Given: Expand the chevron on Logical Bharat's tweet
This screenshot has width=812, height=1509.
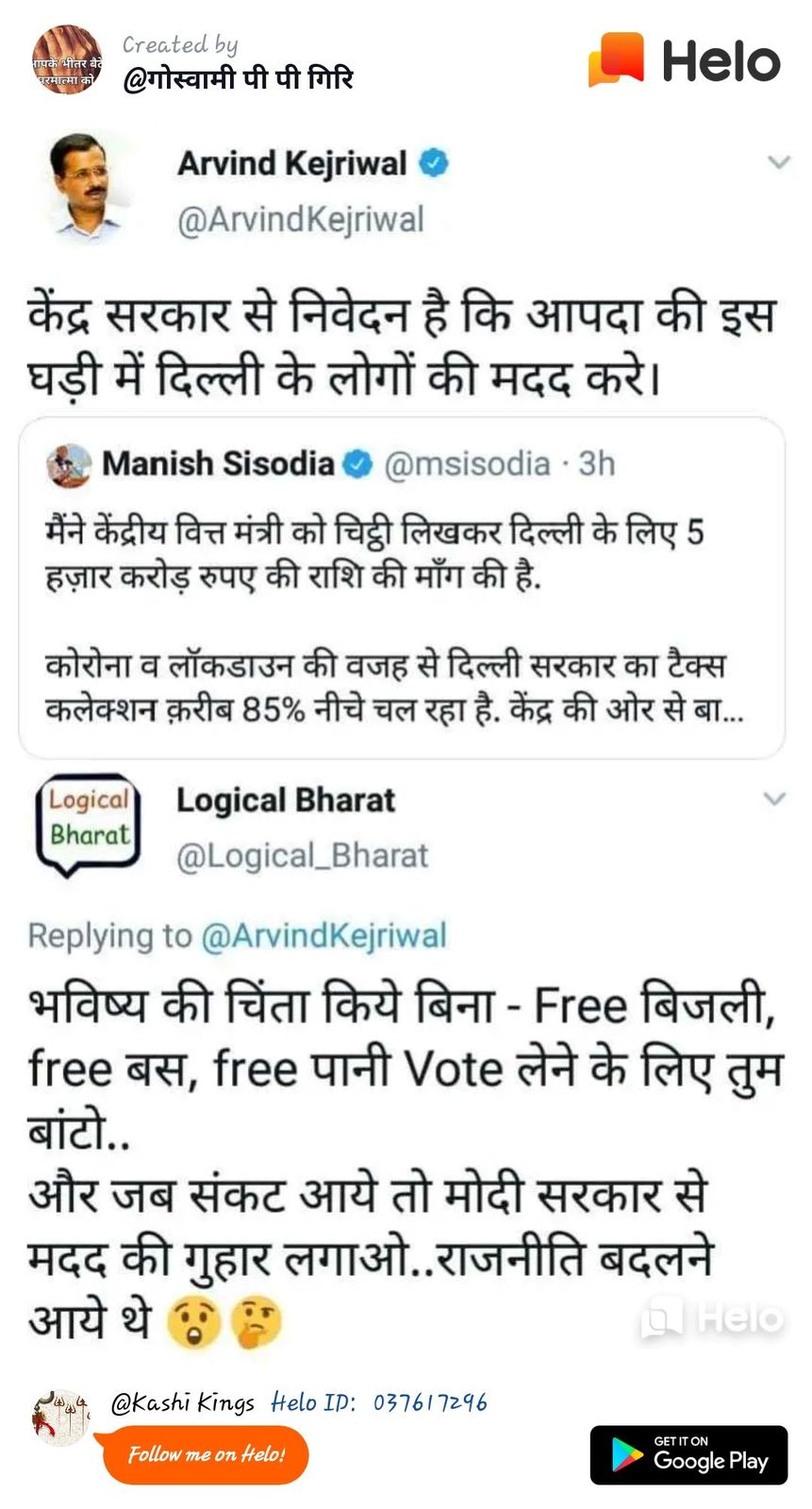Looking at the screenshot, I should [774, 800].
